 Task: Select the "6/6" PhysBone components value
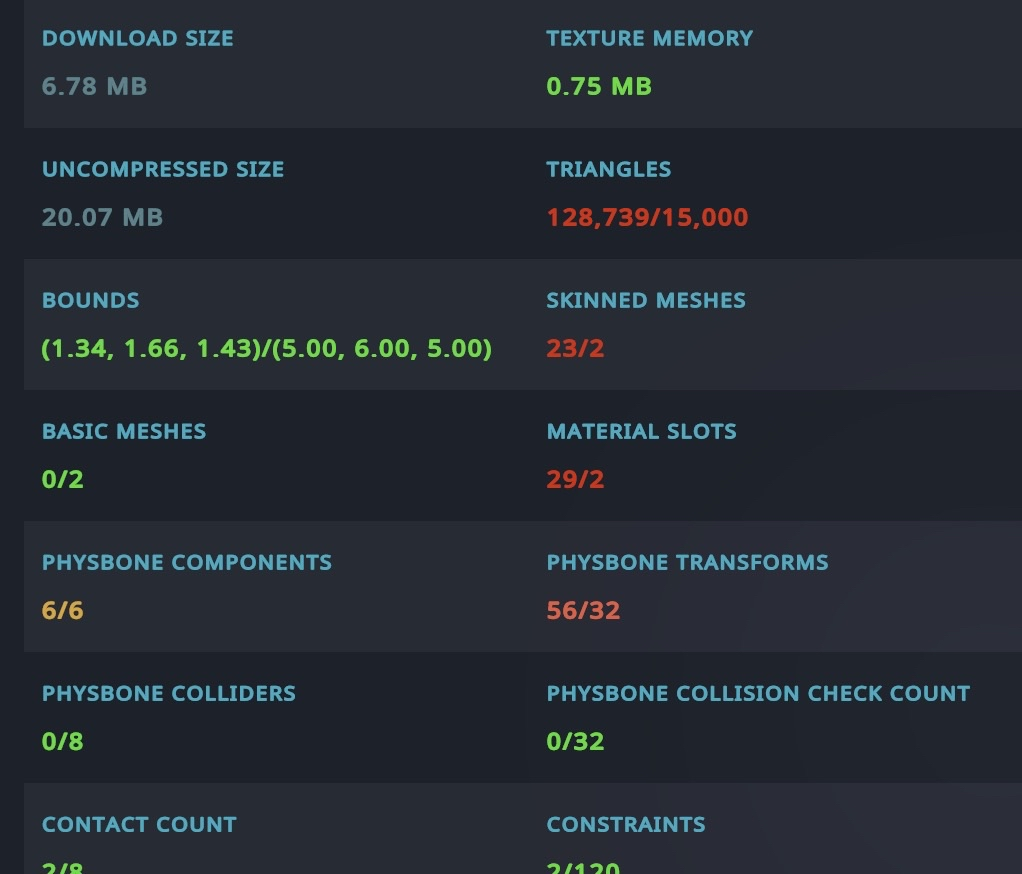(63, 611)
